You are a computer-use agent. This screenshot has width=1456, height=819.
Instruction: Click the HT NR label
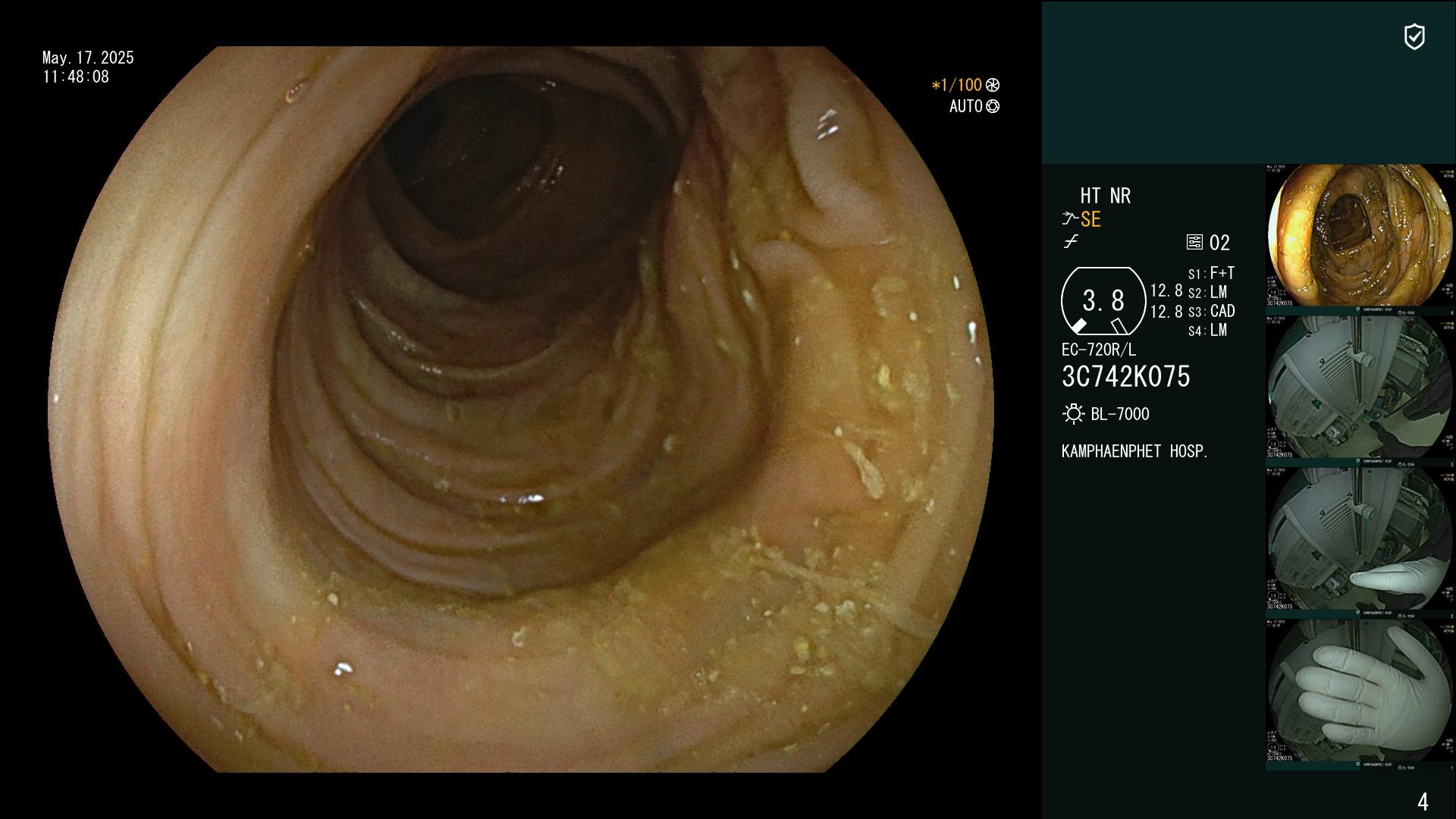point(1106,196)
